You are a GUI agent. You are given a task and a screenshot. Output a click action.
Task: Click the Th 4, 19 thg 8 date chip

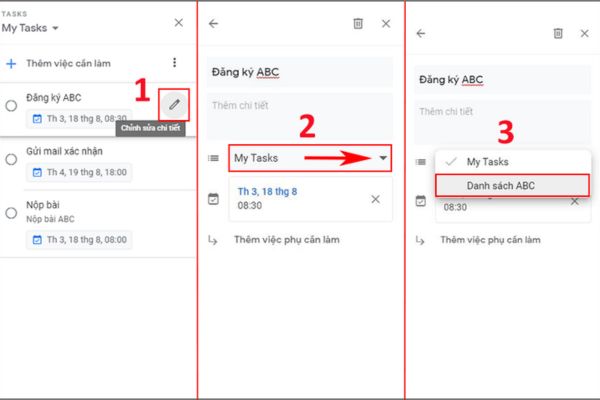click(x=79, y=172)
